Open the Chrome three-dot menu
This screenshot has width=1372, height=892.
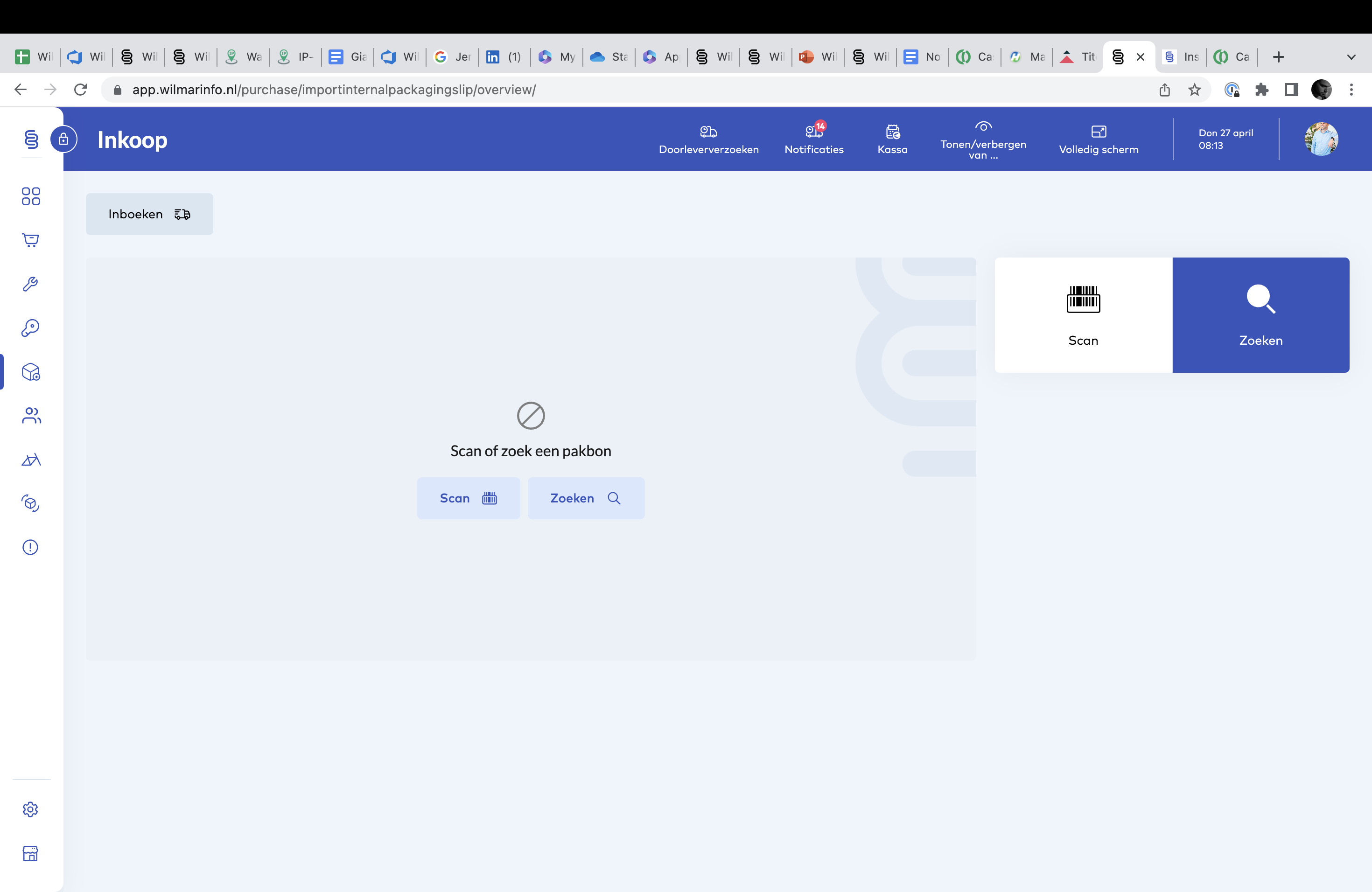click(1352, 89)
